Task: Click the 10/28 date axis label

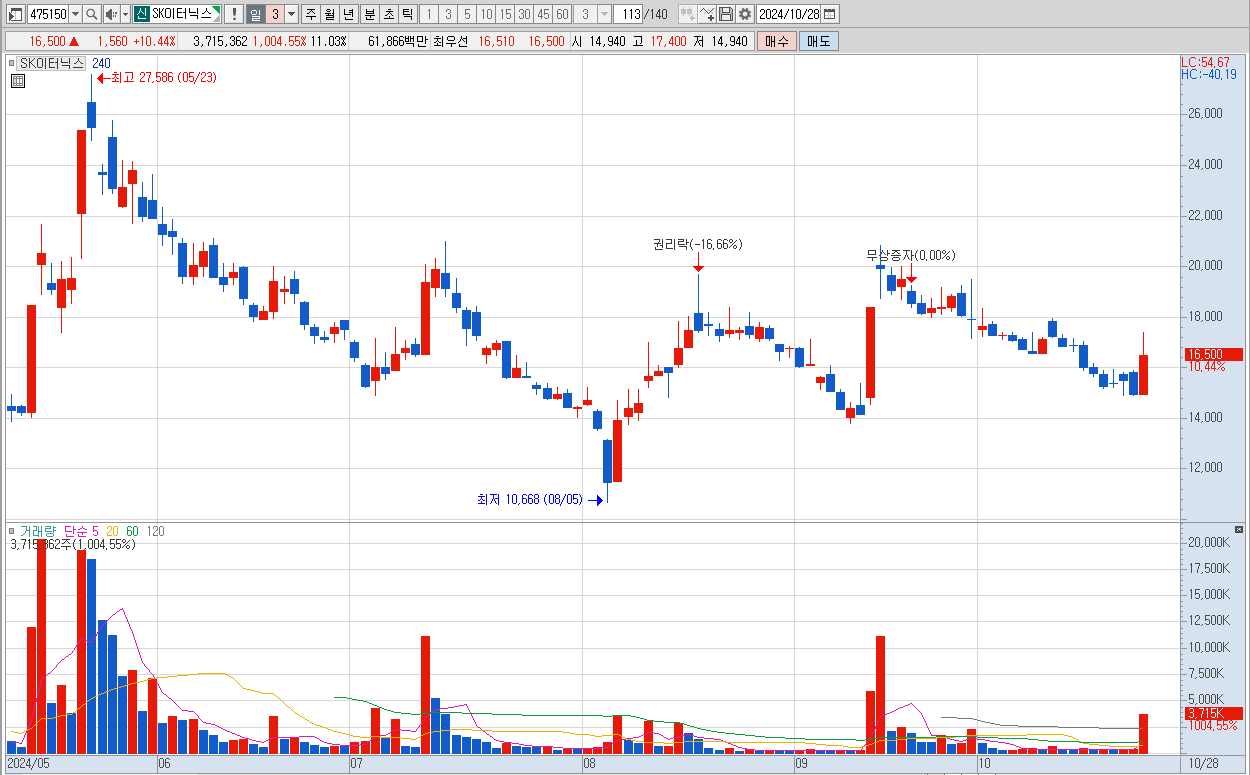Action: point(1204,763)
